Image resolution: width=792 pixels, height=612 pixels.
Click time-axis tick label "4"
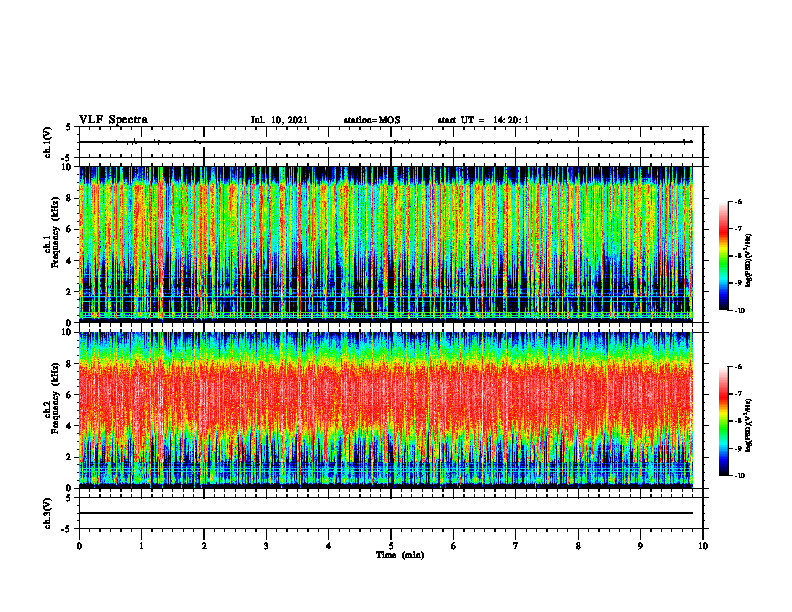coord(329,546)
